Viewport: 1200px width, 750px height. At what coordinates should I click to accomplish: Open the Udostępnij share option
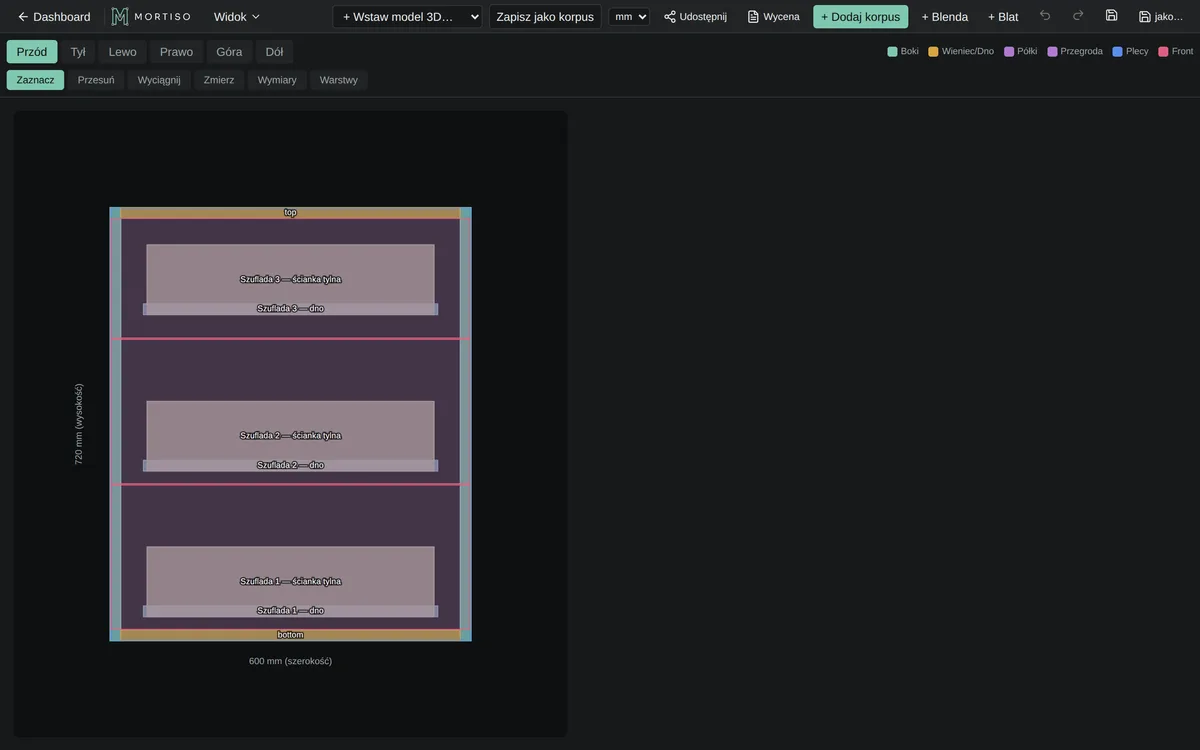pos(695,16)
